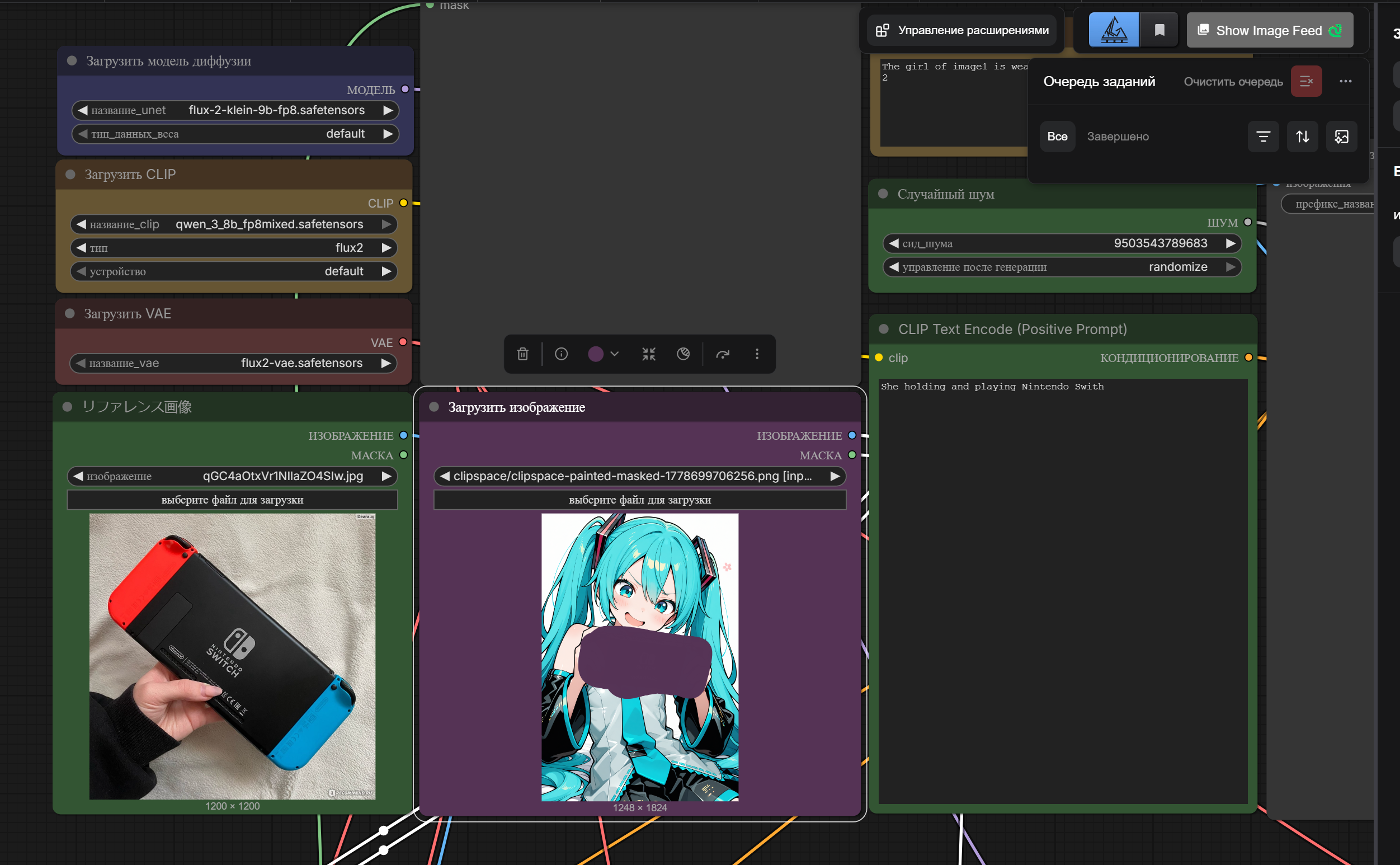Switch to the Завершено tab in queue
This screenshot has width=1400, height=865.
pyautogui.click(x=1118, y=136)
